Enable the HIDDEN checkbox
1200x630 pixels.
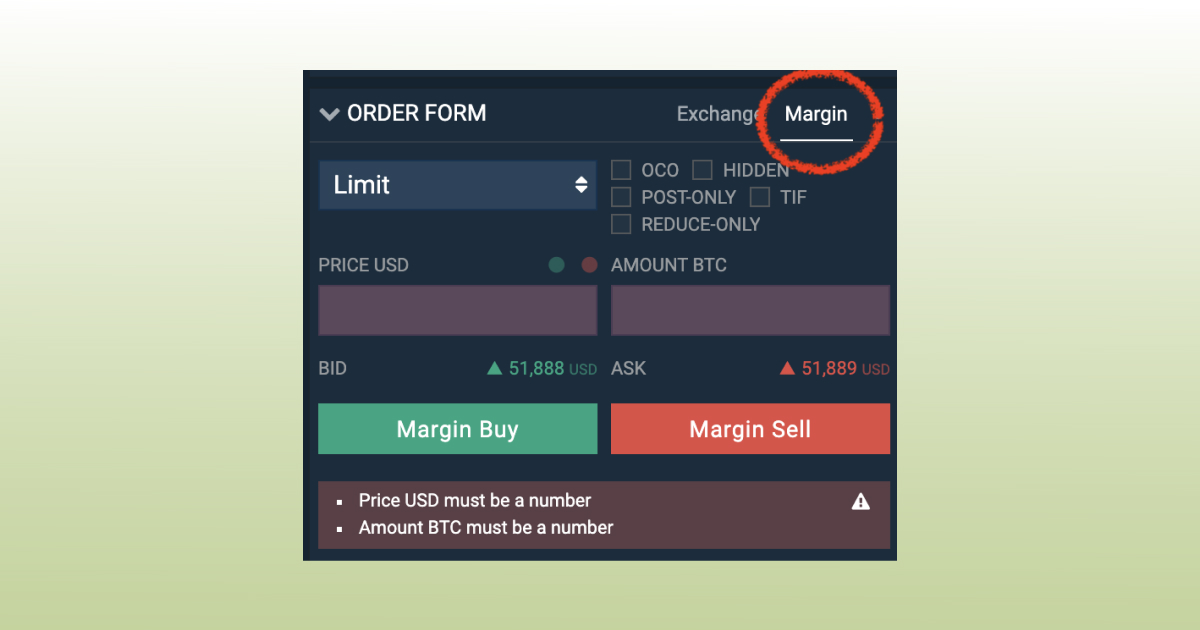701,170
